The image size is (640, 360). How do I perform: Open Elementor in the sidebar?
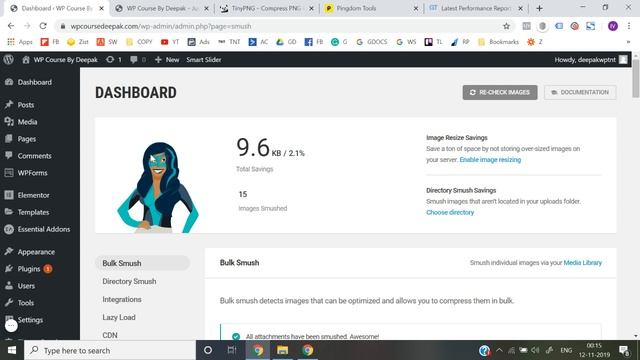click(33, 195)
